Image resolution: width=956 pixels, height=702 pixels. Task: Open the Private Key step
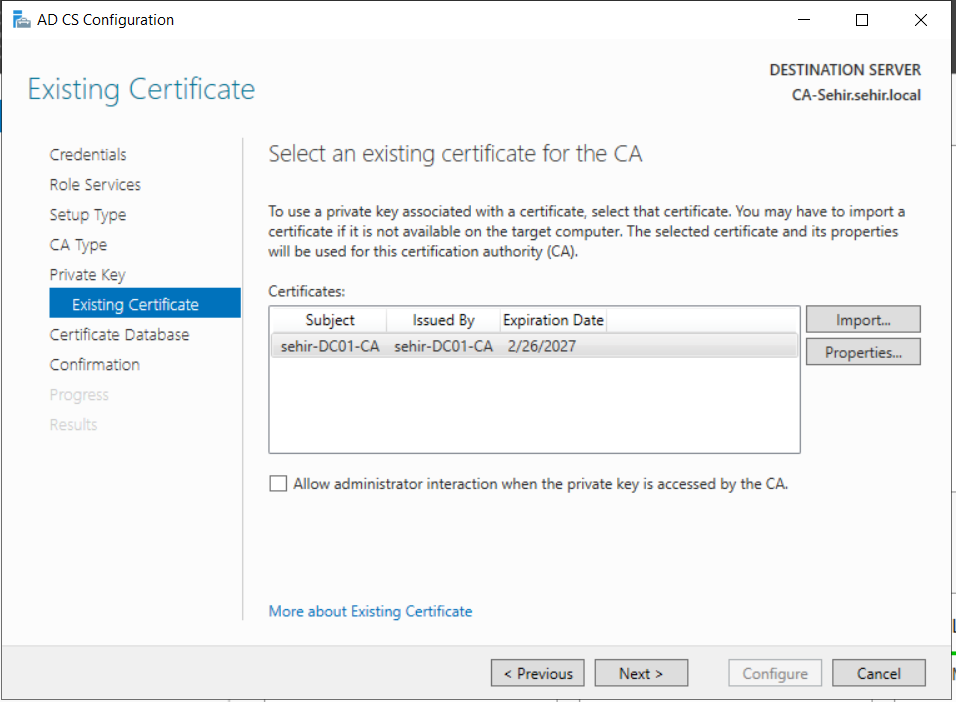point(87,275)
